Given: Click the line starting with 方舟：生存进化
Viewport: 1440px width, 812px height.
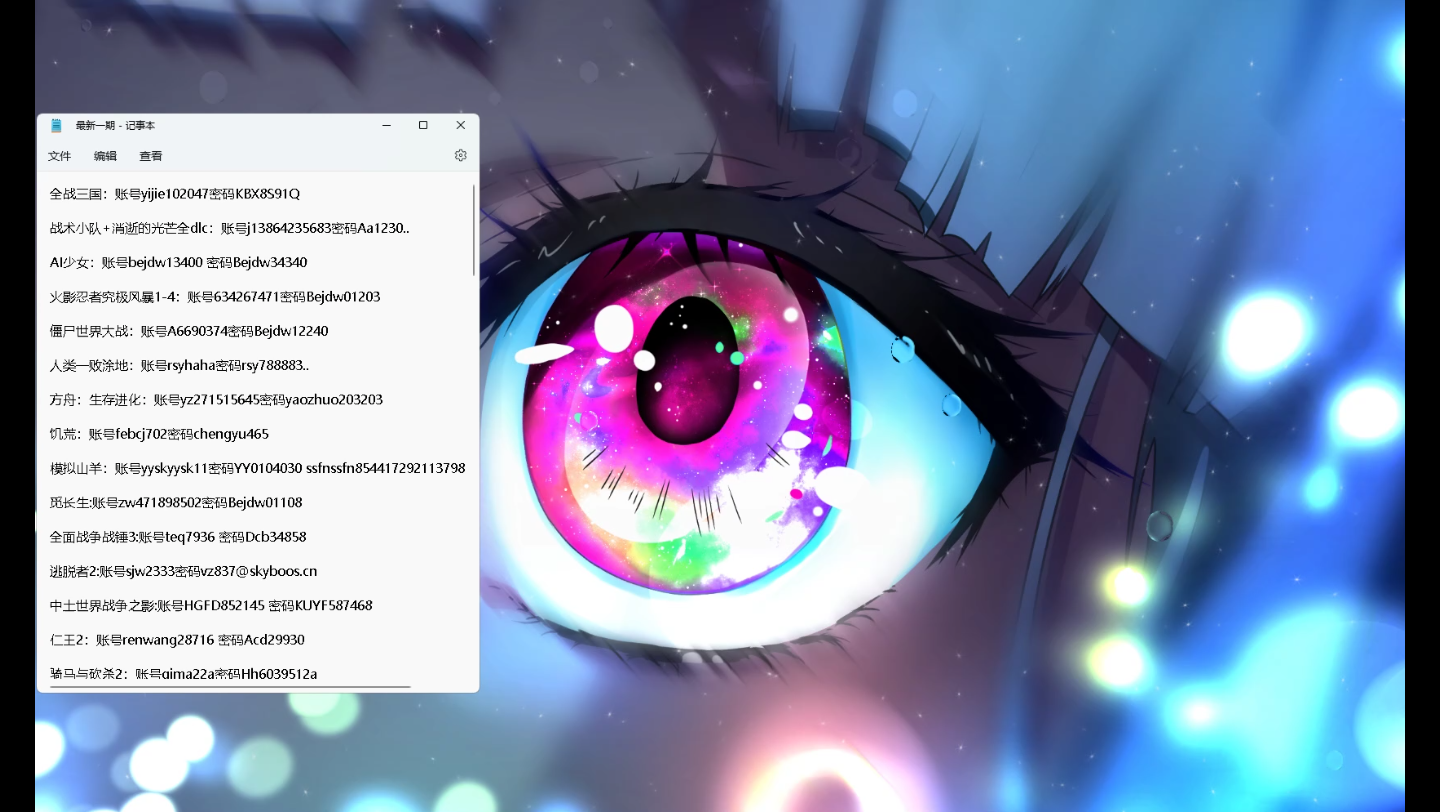Looking at the screenshot, I should point(216,399).
